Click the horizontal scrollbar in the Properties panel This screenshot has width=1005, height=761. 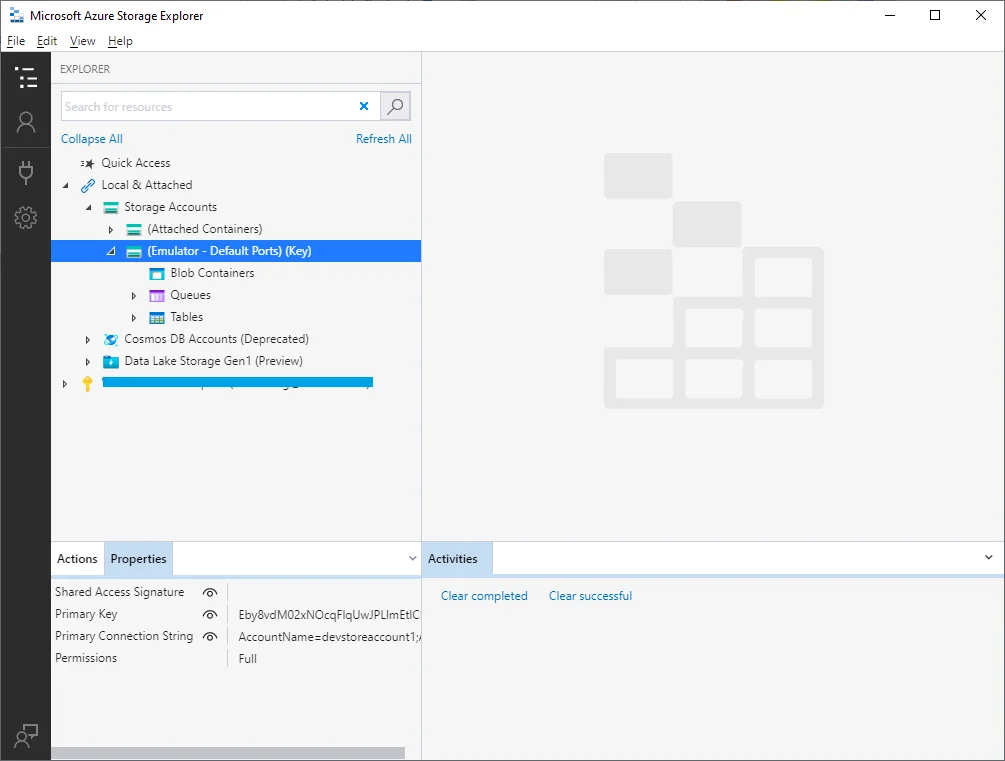point(228,753)
